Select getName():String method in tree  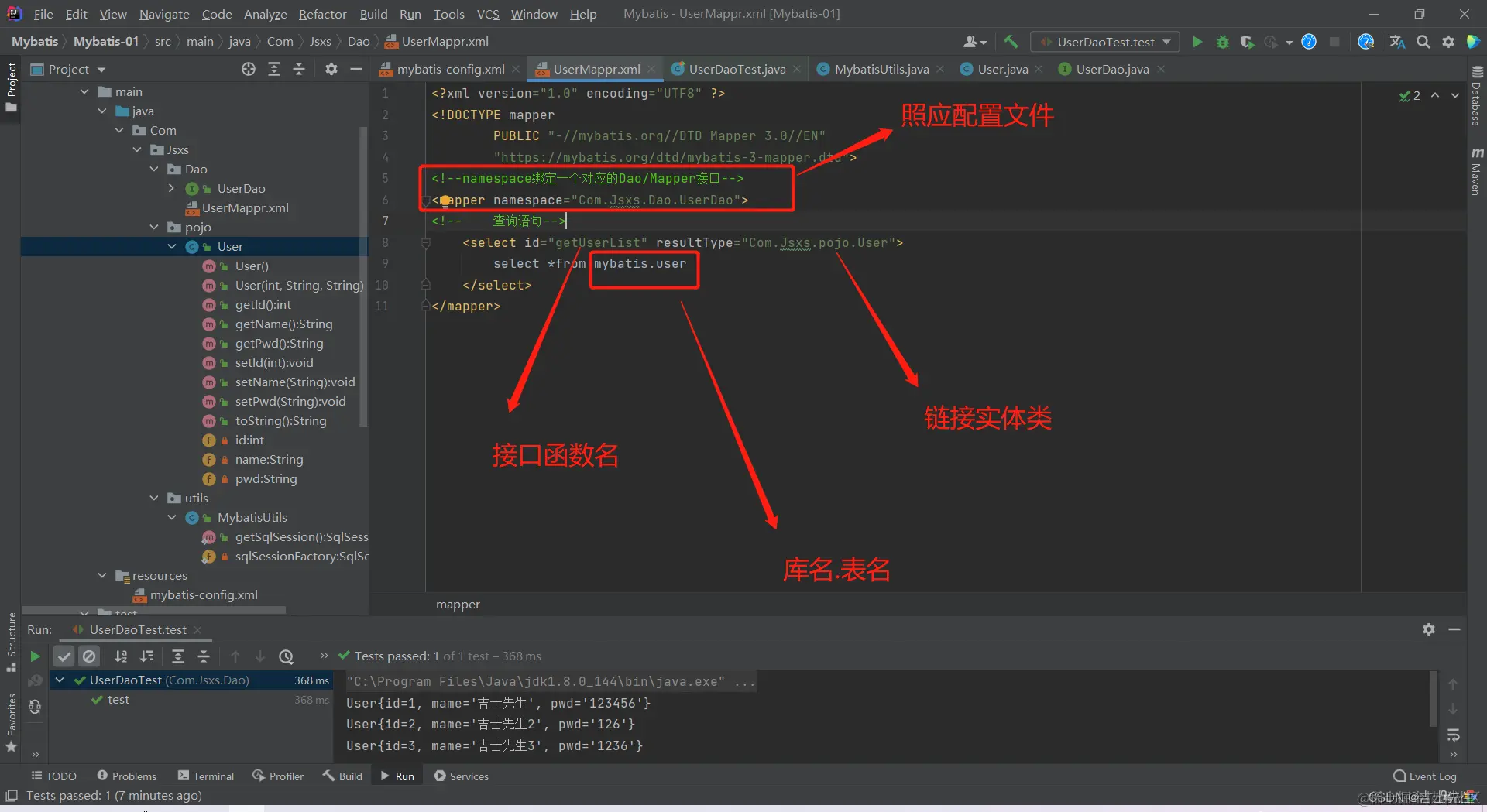(283, 324)
